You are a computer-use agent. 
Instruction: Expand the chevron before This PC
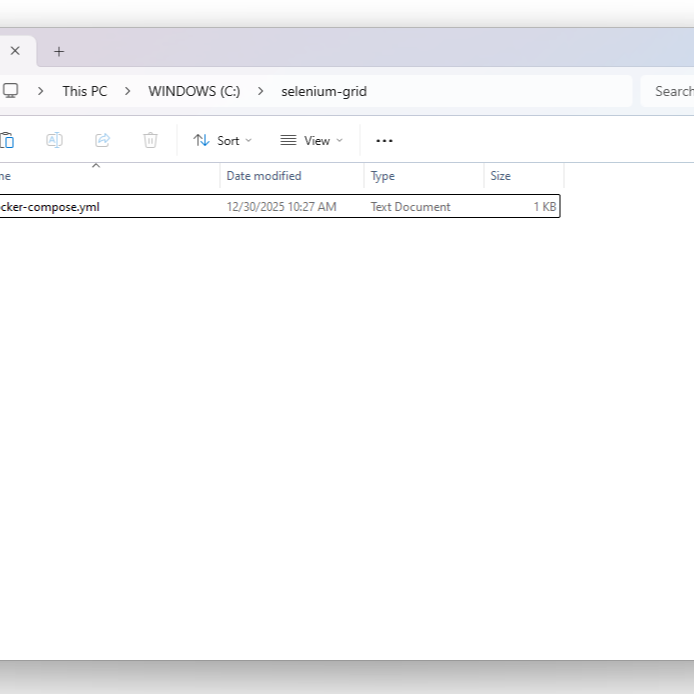click(x=41, y=91)
